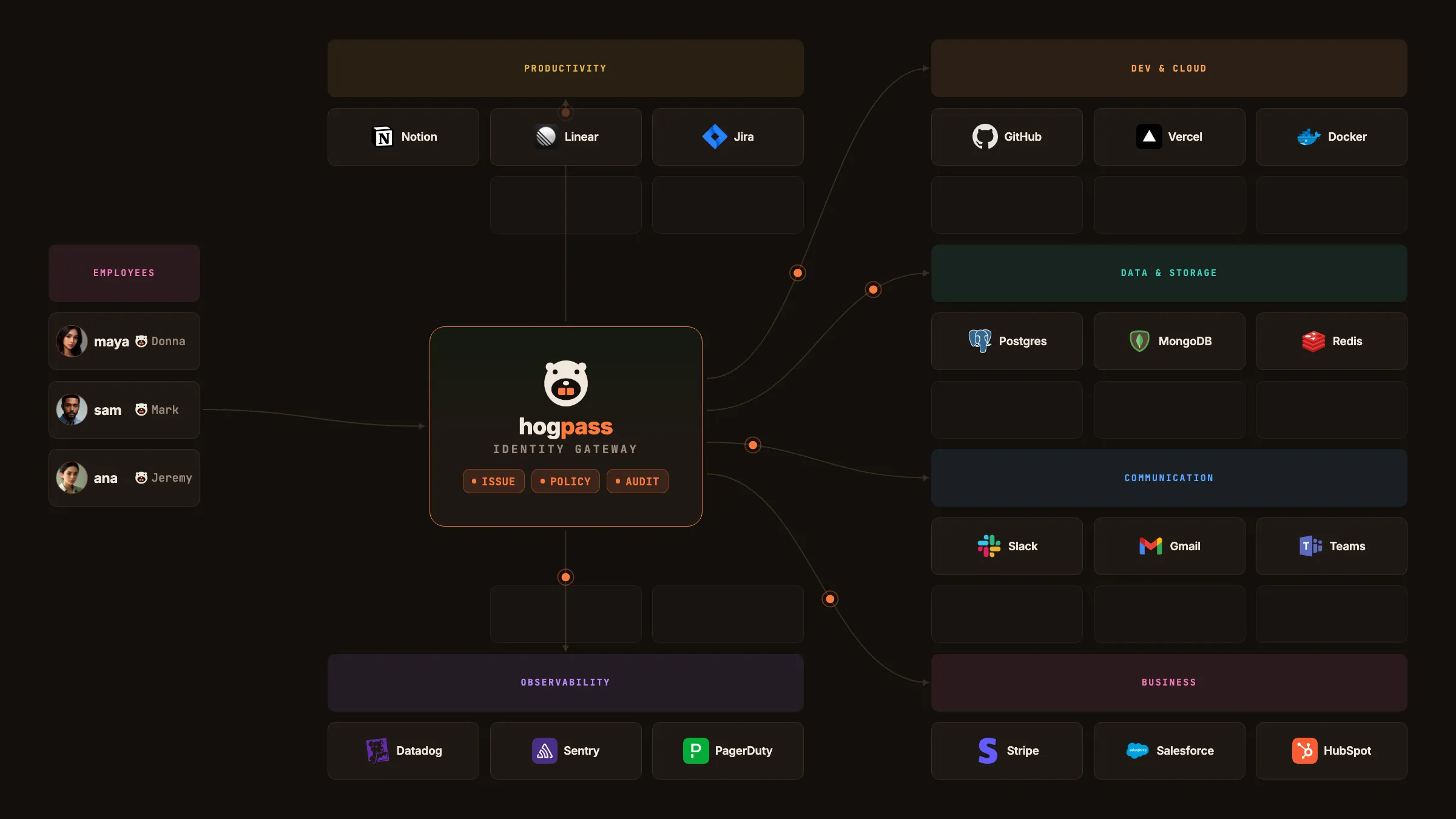Select the Redis stack icon
The width and height of the screenshot is (1456, 819).
pyautogui.click(x=1313, y=341)
